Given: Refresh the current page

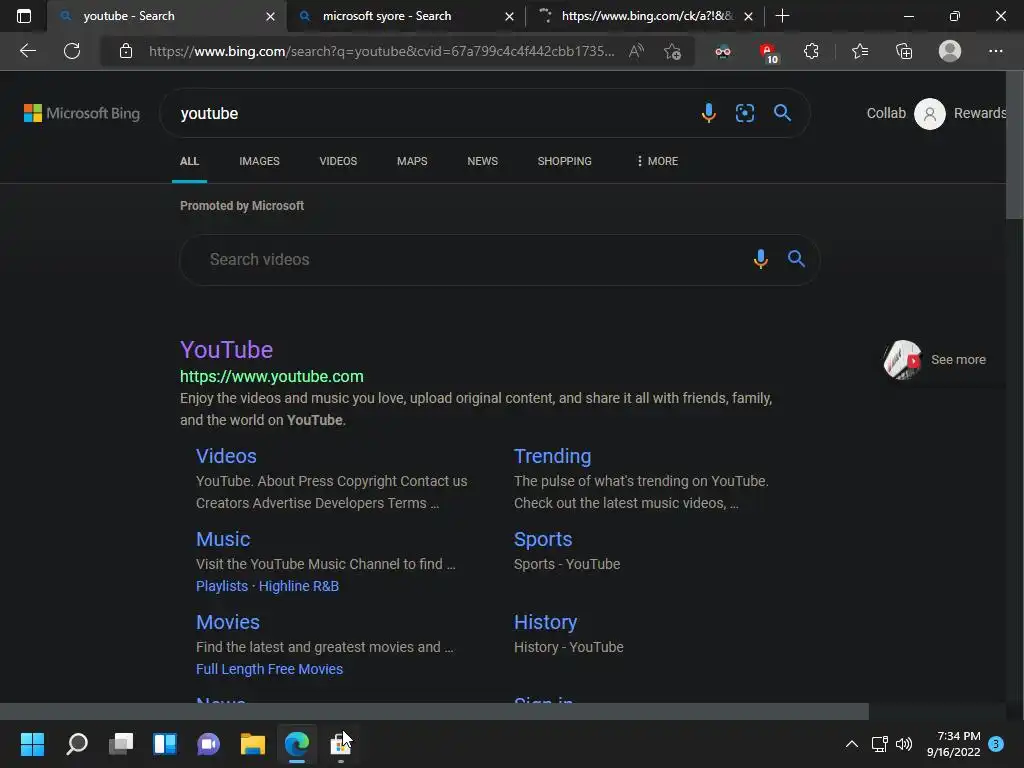Looking at the screenshot, I should (x=72, y=51).
